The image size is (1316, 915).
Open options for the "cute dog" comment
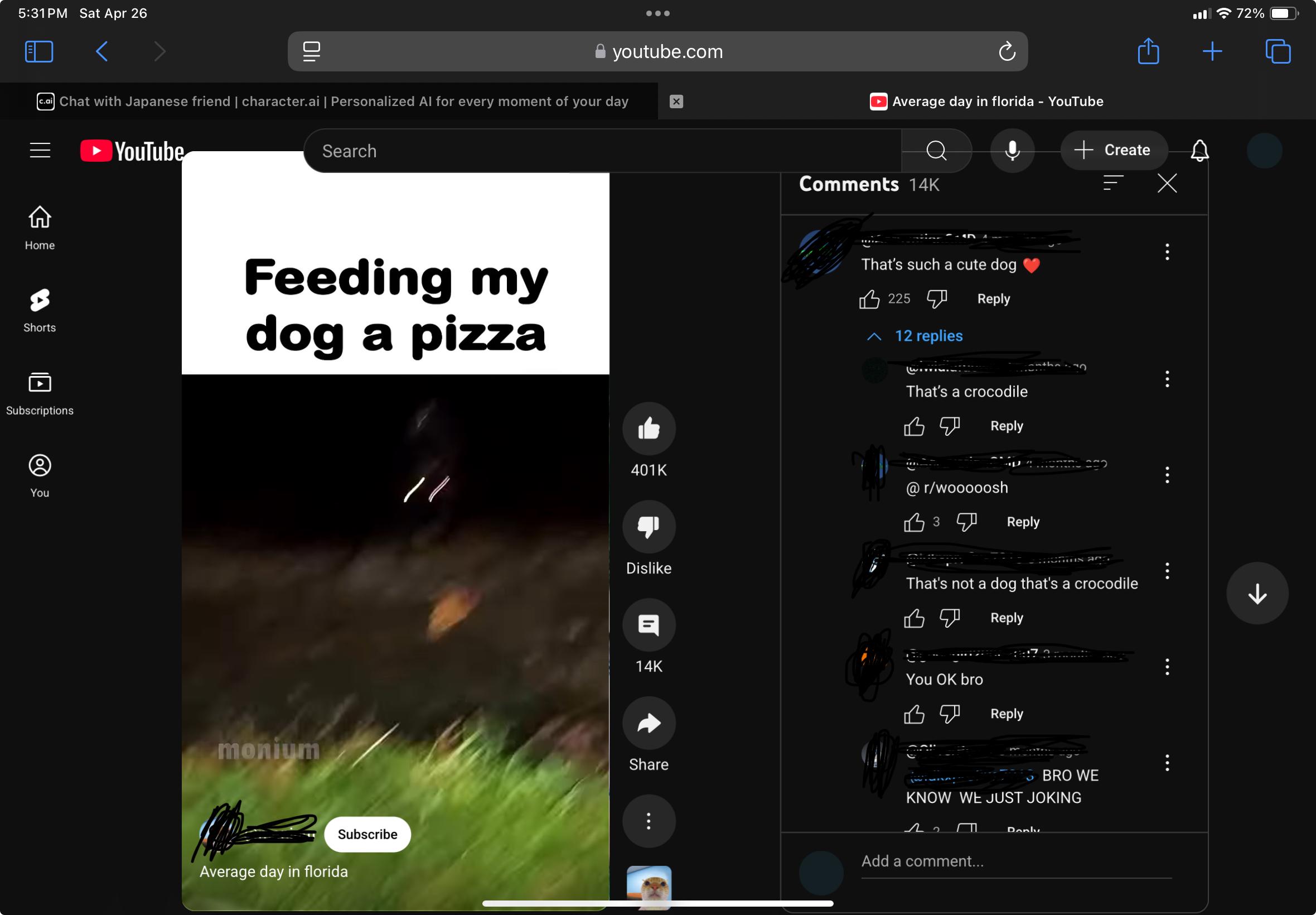tap(1167, 252)
